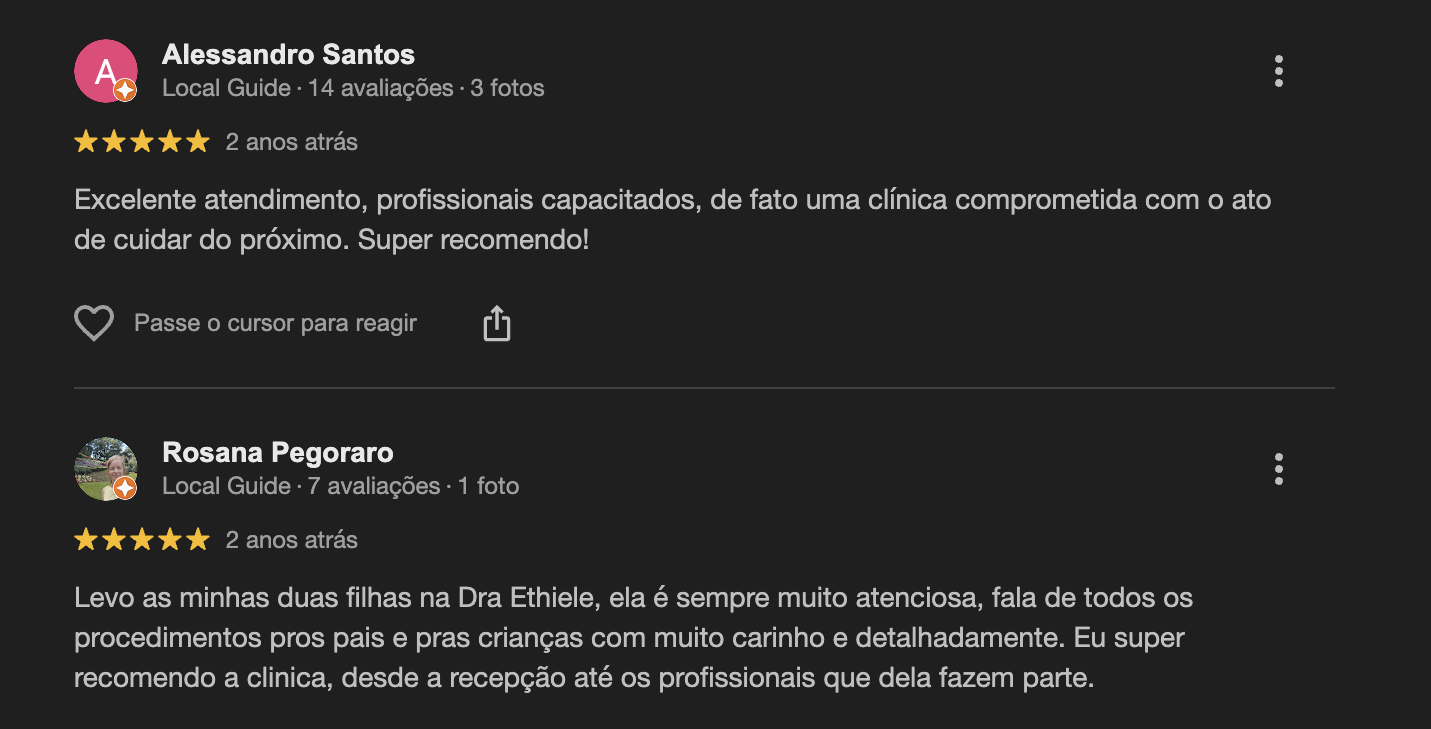1431x729 pixels.
Task: Click the heart react icon
Action: click(x=94, y=324)
